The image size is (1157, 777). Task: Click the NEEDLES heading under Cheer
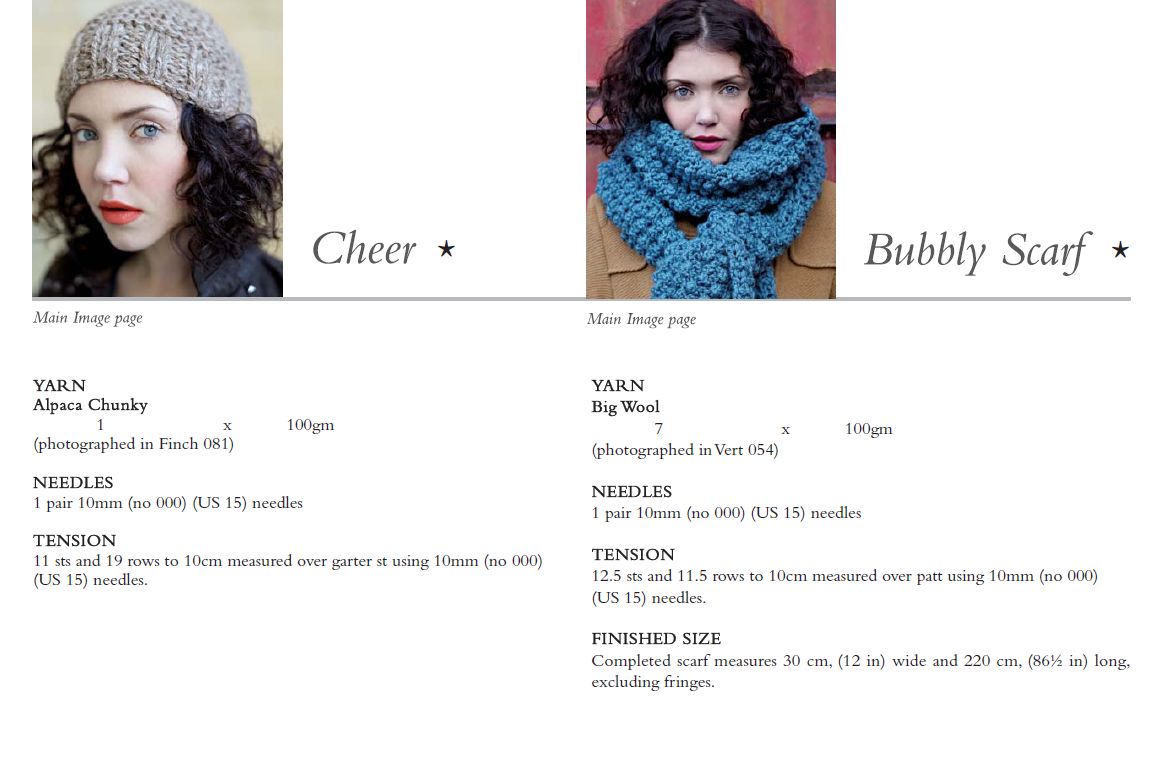pyautogui.click(x=73, y=483)
